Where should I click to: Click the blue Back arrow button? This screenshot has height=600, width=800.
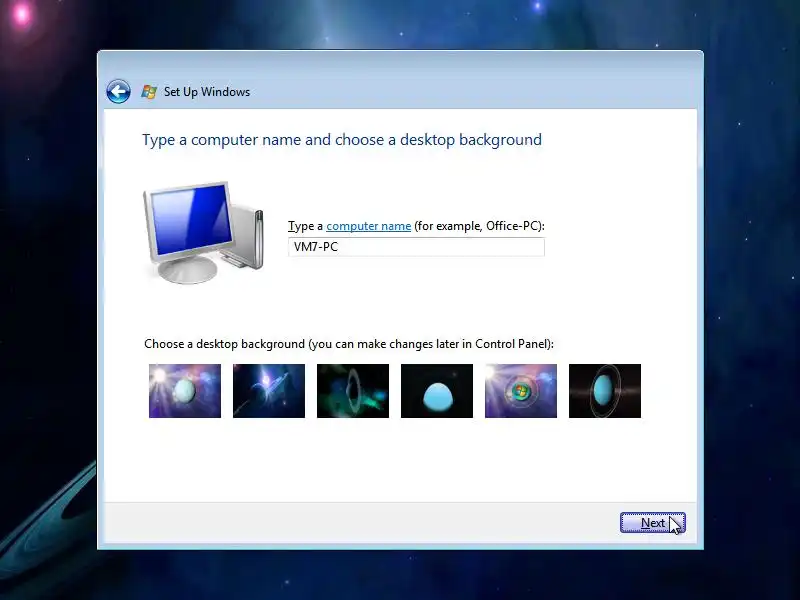coord(118,92)
